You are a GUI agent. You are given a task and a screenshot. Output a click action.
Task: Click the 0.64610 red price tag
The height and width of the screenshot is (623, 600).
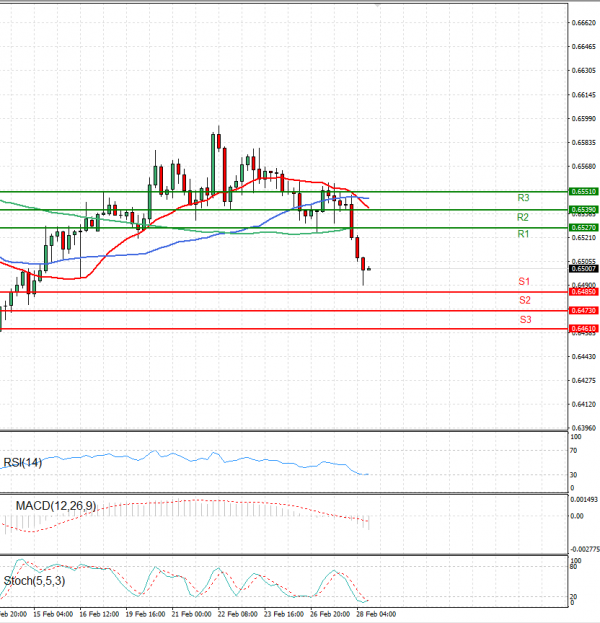(x=583, y=329)
